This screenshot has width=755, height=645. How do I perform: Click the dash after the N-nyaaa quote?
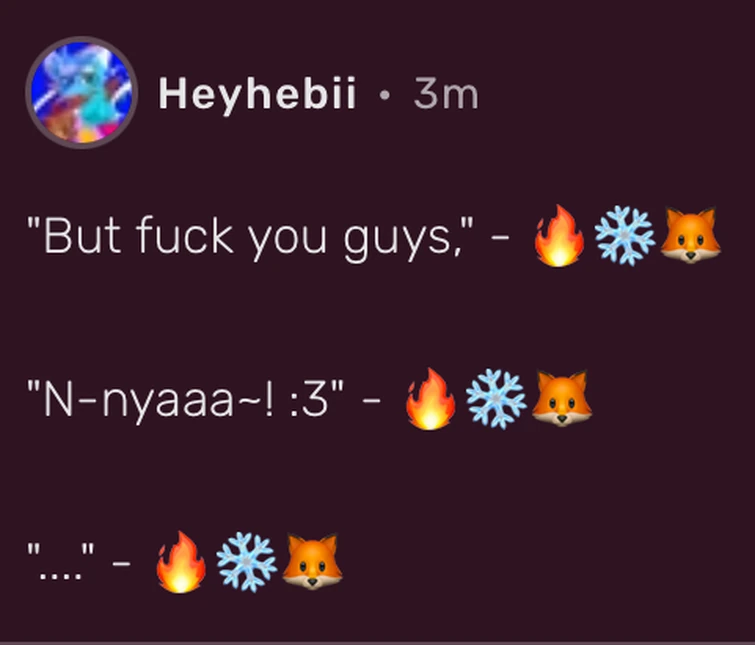tap(371, 400)
